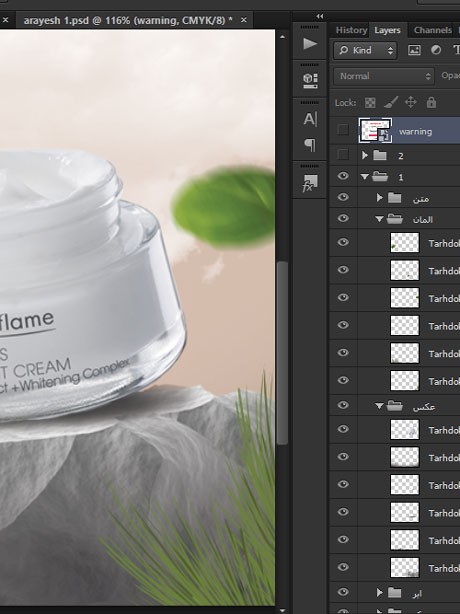Lock transparent pixels checkerboard icon
The width and height of the screenshot is (460, 614).
coord(370,103)
